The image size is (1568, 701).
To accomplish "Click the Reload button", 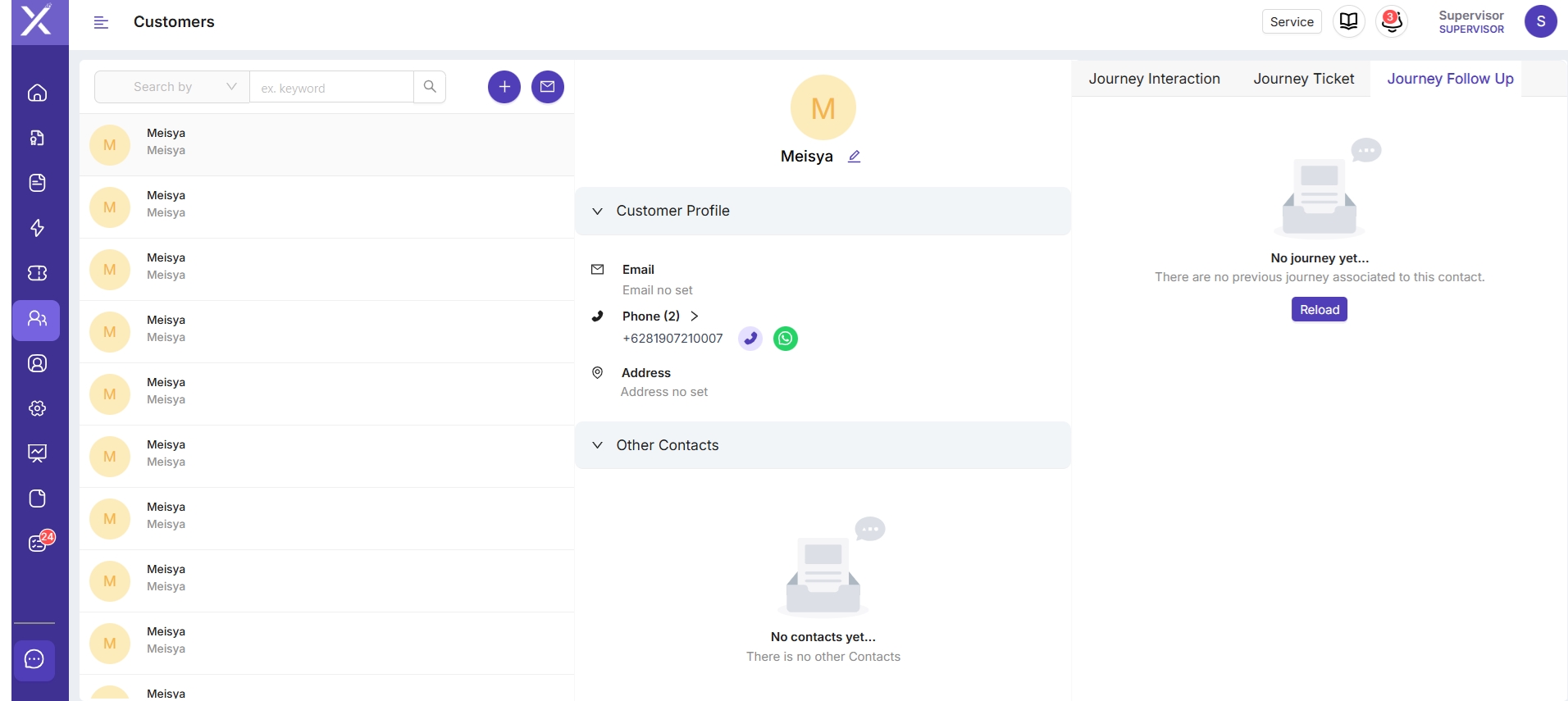I will click(1319, 310).
